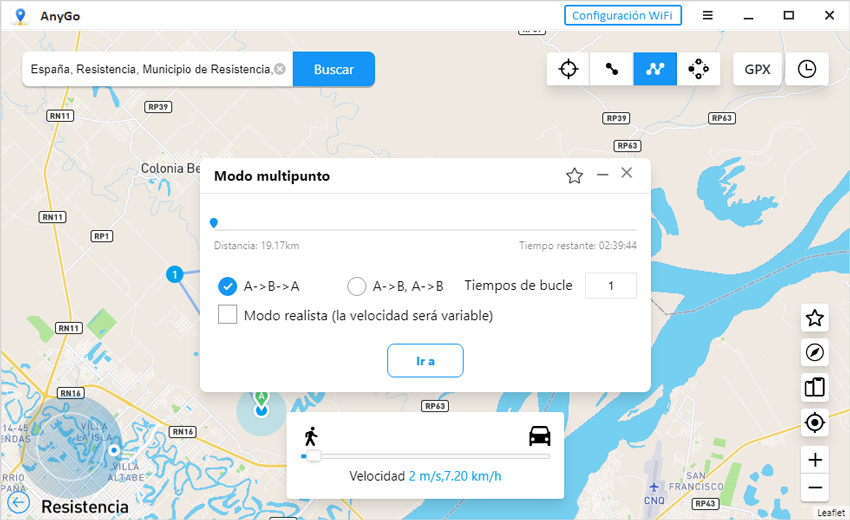The width and height of the screenshot is (850, 520).
Task: Open the GPX import button
Action: coord(757,69)
